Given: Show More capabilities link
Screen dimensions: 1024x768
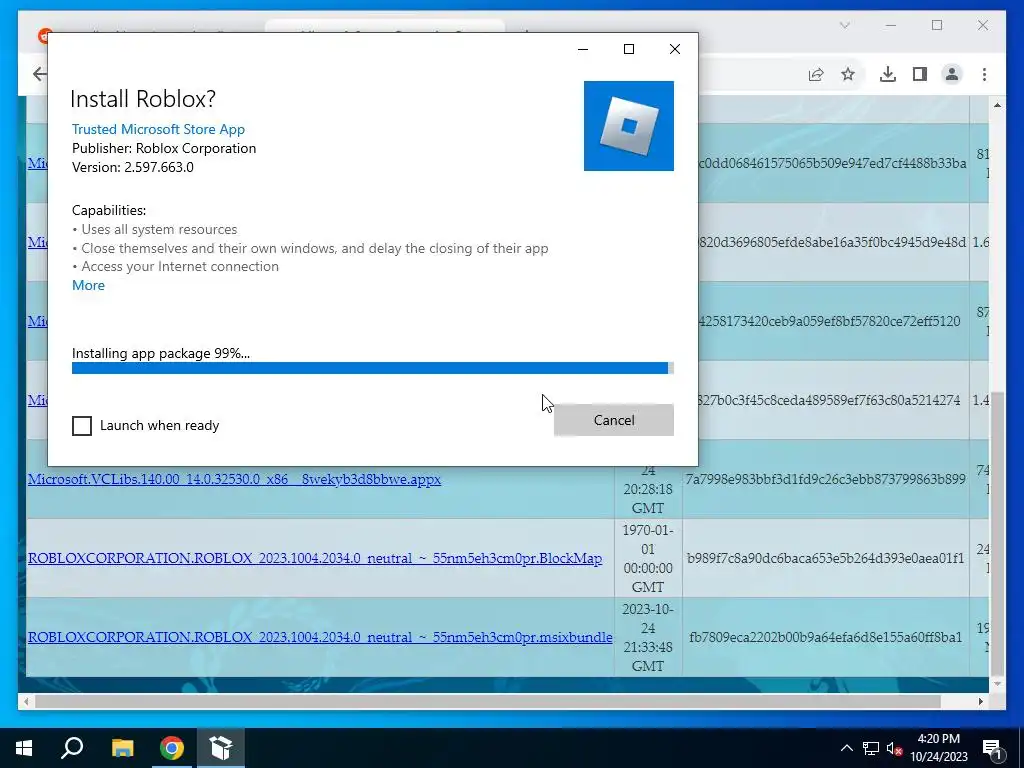Looking at the screenshot, I should pos(88,285).
